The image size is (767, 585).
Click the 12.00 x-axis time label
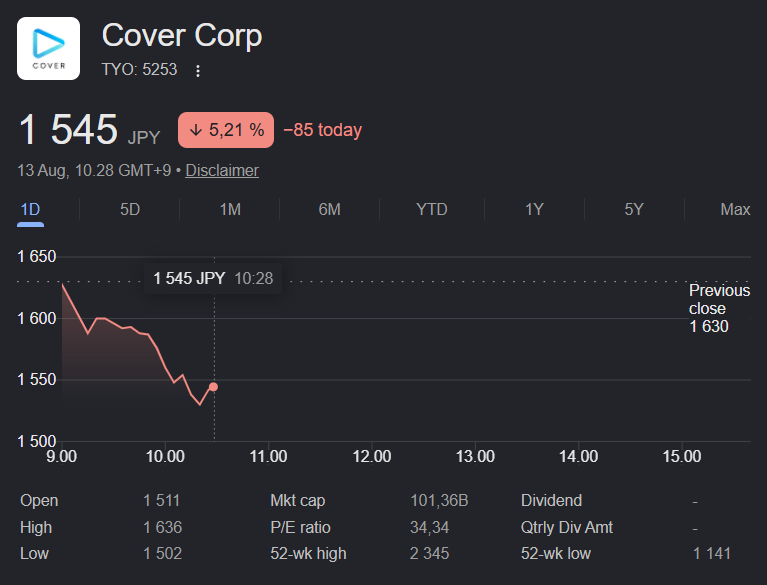(372, 456)
